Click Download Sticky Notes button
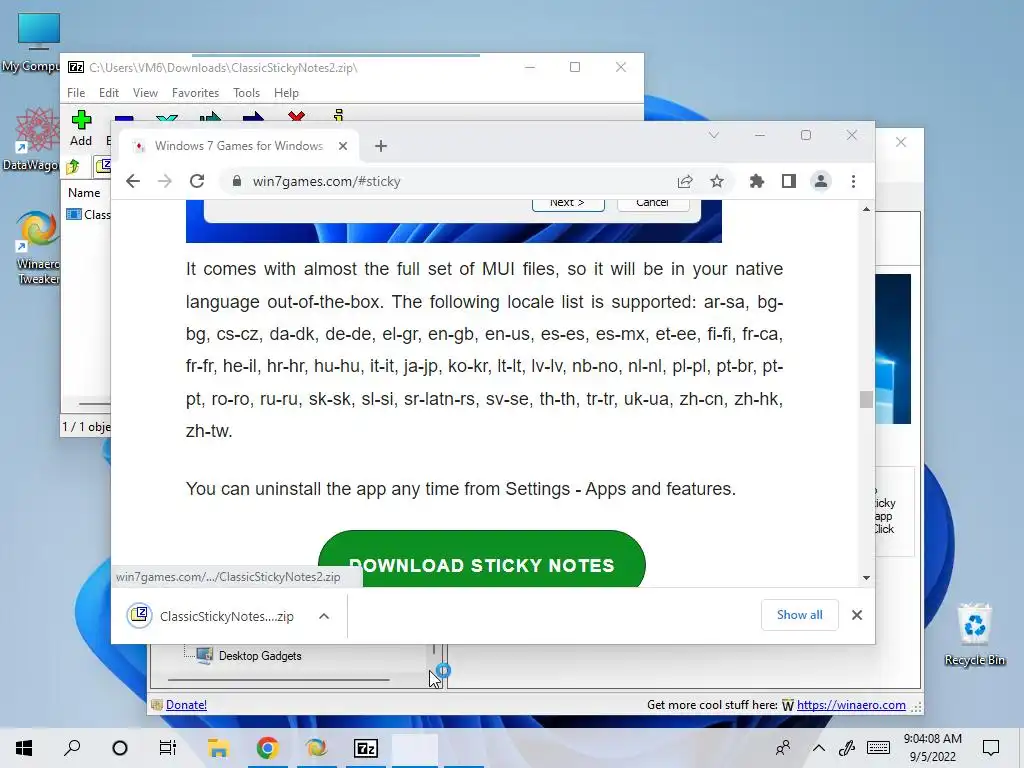1024x768 pixels. (x=481, y=560)
